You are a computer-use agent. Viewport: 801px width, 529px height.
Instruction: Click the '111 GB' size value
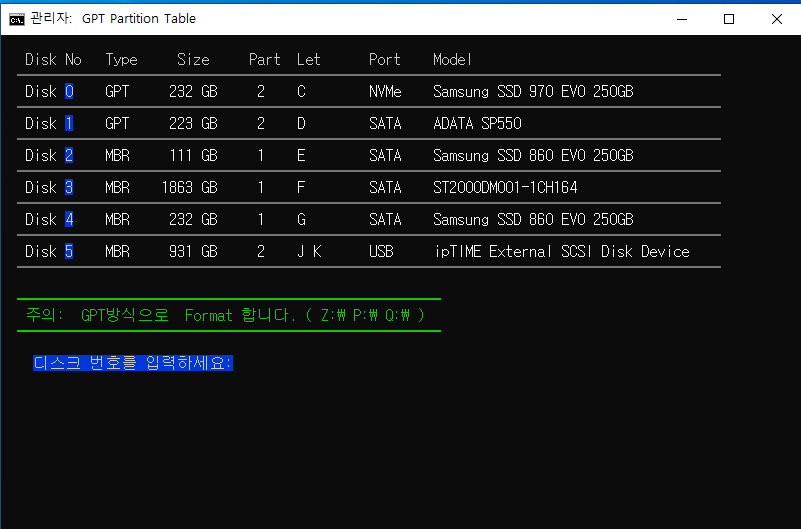tap(194, 155)
